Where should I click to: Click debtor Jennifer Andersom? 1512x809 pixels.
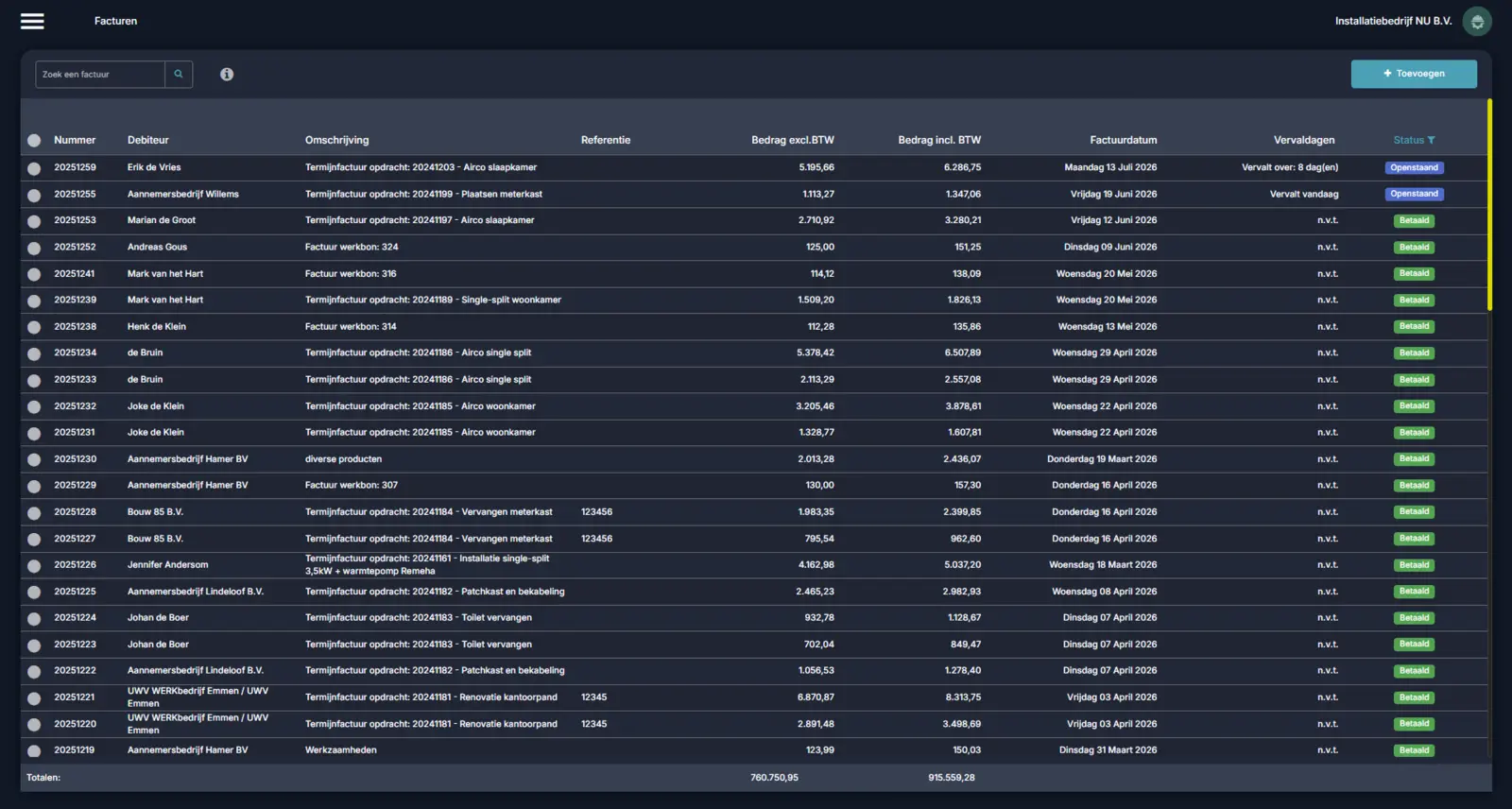(168, 564)
